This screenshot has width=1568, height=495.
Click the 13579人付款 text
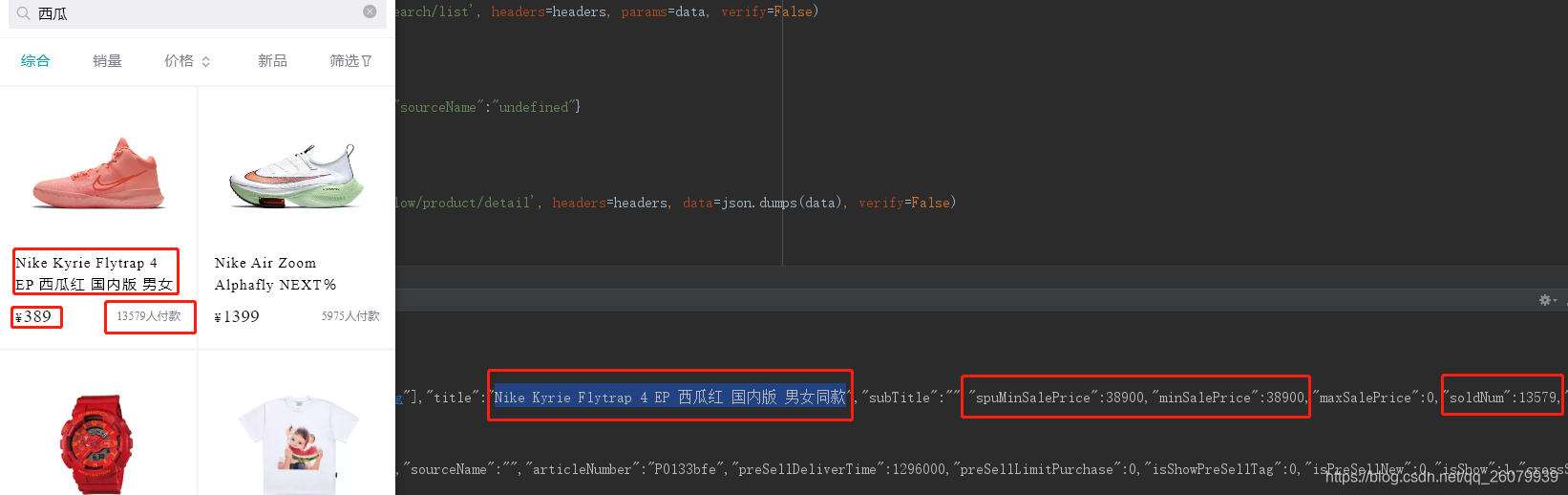point(149,316)
